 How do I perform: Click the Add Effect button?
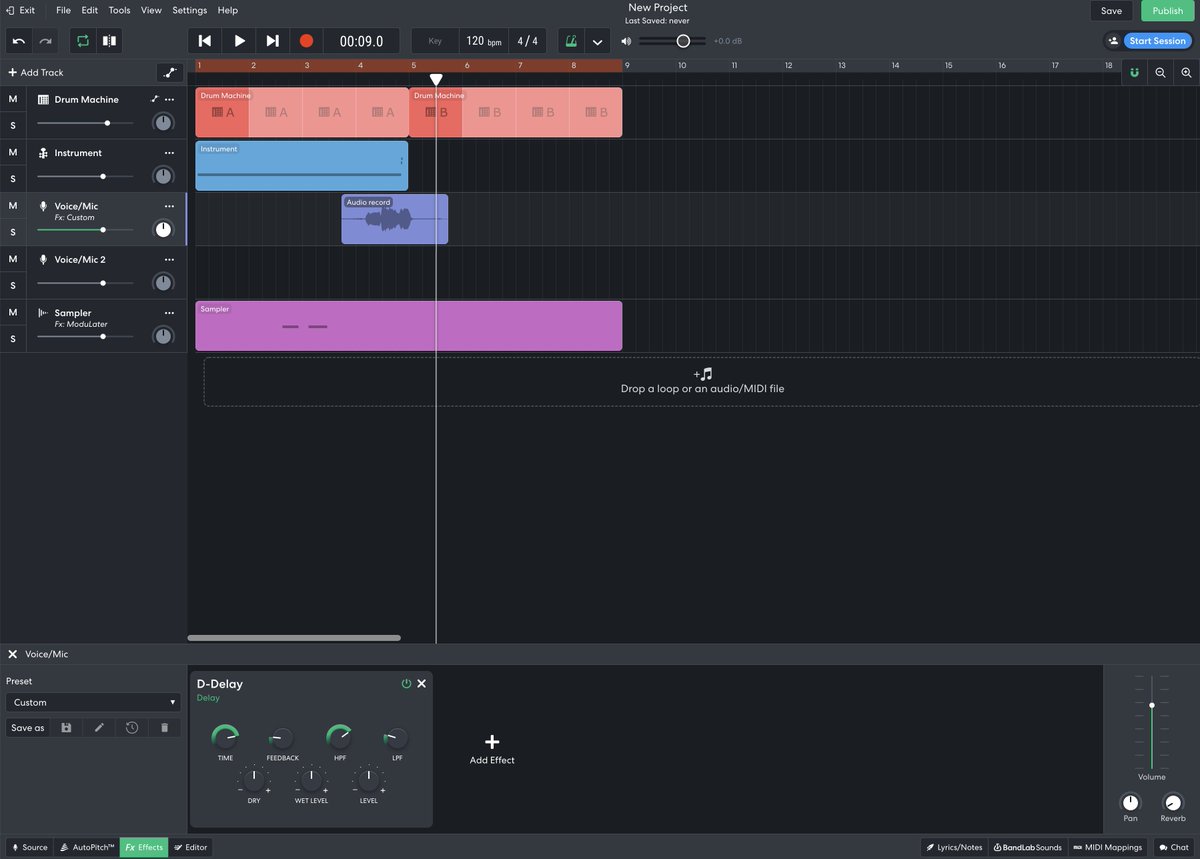(491, 749)
